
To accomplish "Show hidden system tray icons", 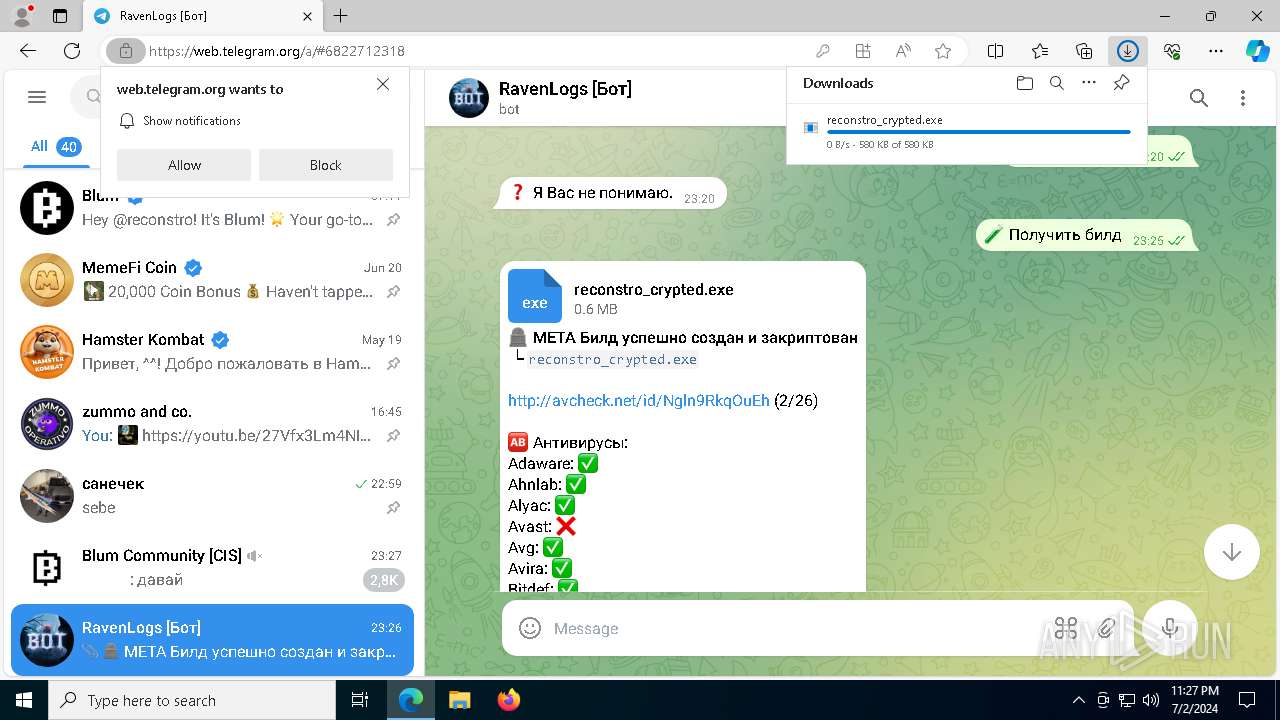I will 1078,700.
